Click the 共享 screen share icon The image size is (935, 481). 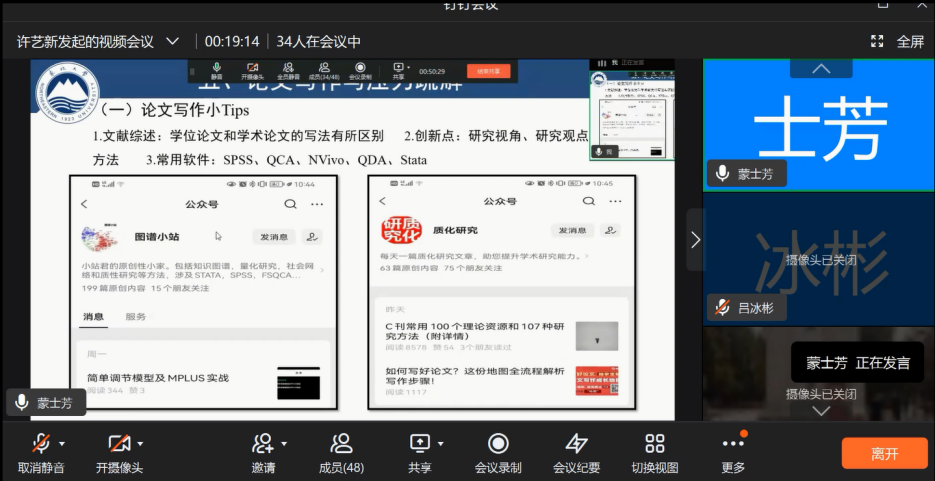click(419, 443)
